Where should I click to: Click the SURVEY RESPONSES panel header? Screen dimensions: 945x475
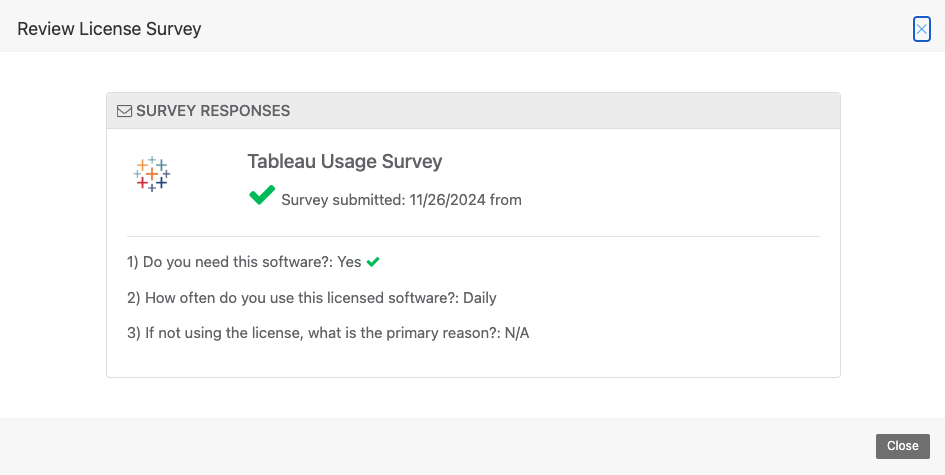pos(473,111)
